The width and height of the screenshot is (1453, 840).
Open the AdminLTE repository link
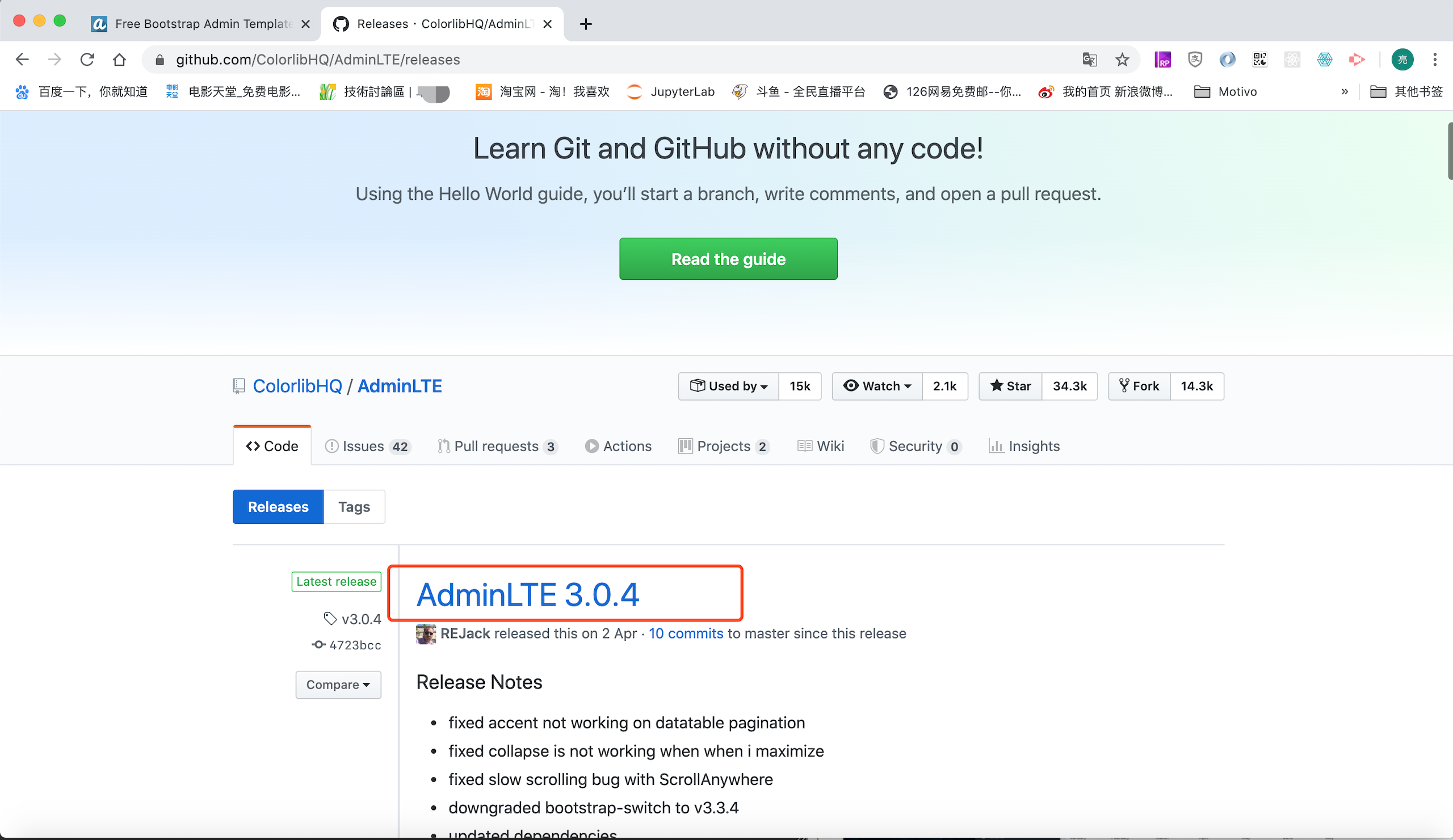coord(400,386)
